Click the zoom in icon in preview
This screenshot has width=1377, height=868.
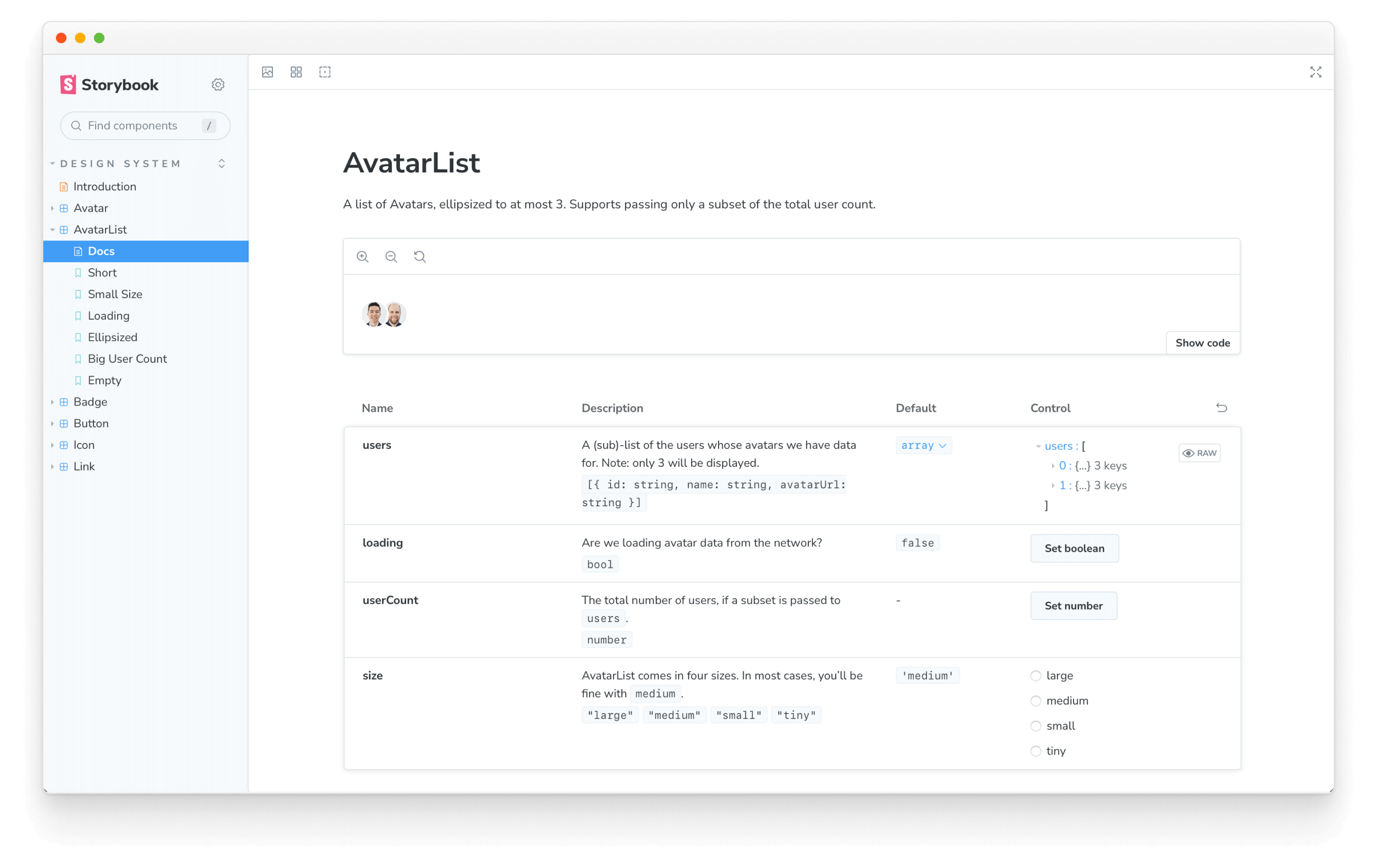363,257
